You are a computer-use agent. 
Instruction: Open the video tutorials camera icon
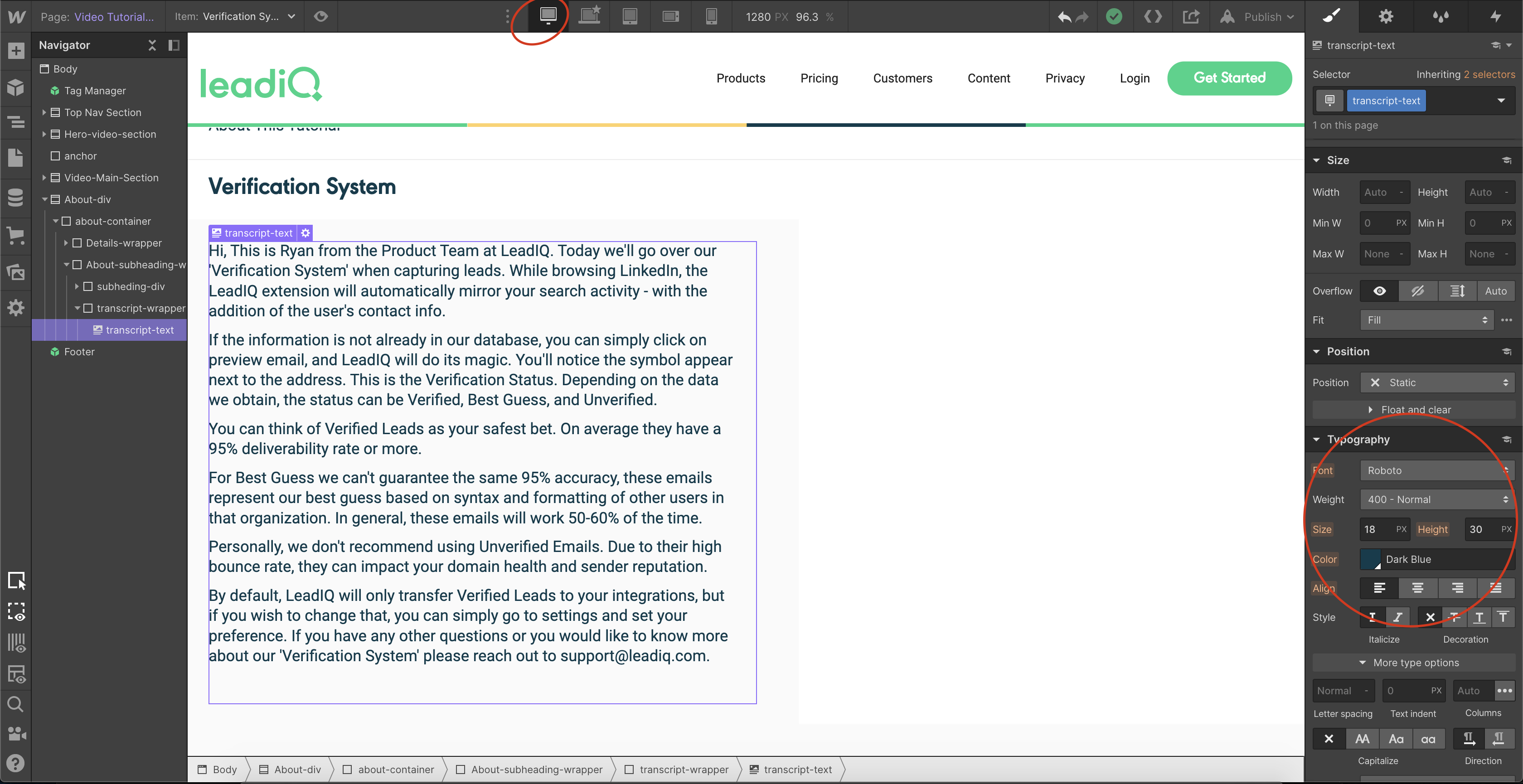click(x=16, y=734)
